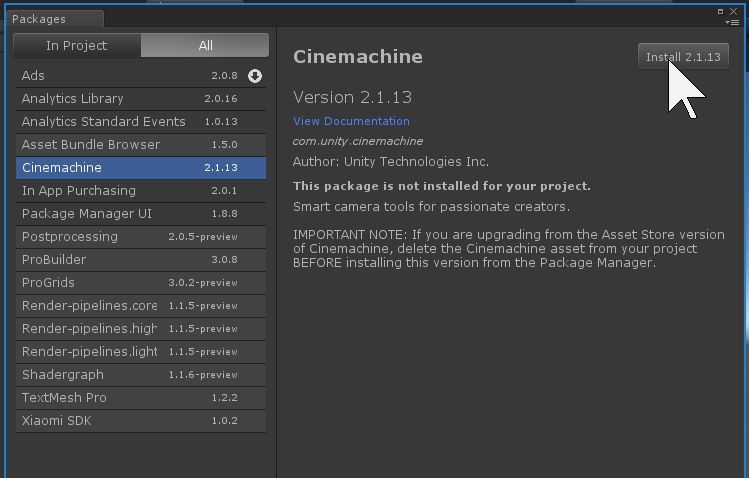The height and width of the screenshot is (478, 749).
Task: Select the ProBuilder package
Action: point(141,260)
